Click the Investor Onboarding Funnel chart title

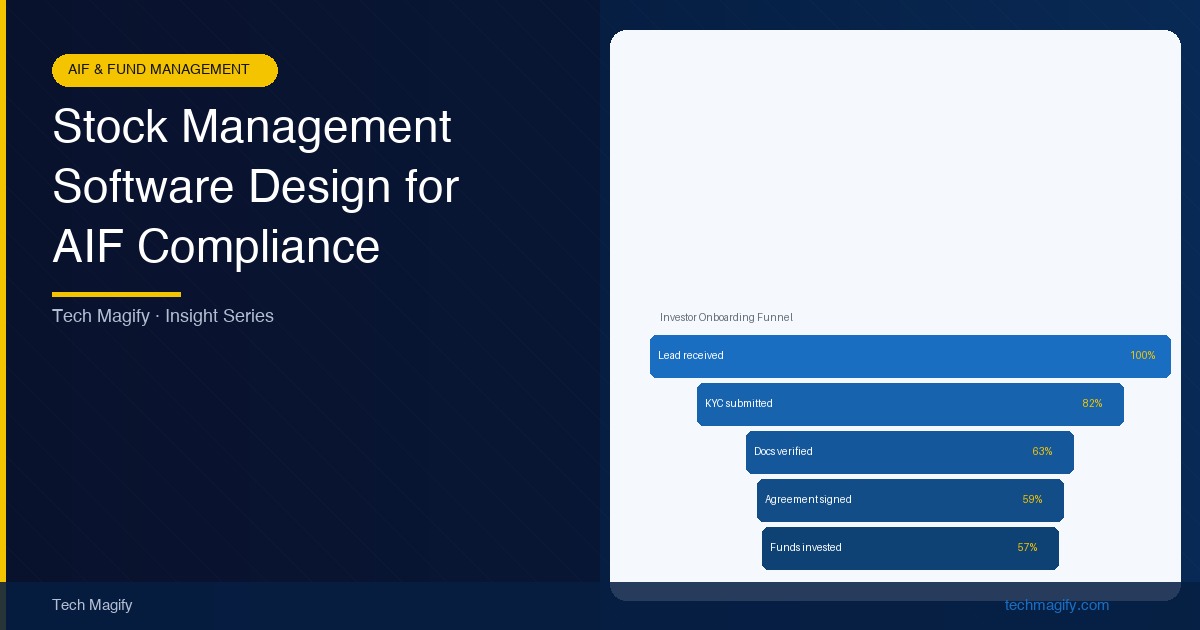726,317
